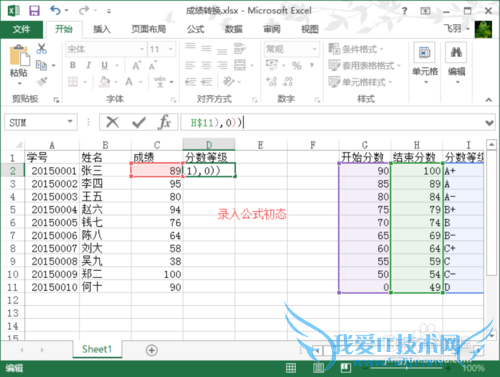Increase indent icon
This screenshot has height=377, width=500.
(x=207, y=81)
